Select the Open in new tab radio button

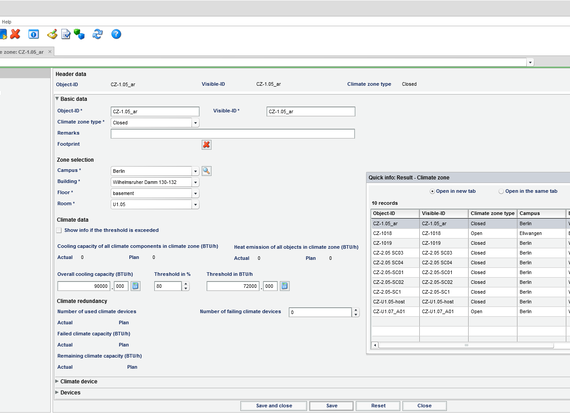tap(432, 191)
